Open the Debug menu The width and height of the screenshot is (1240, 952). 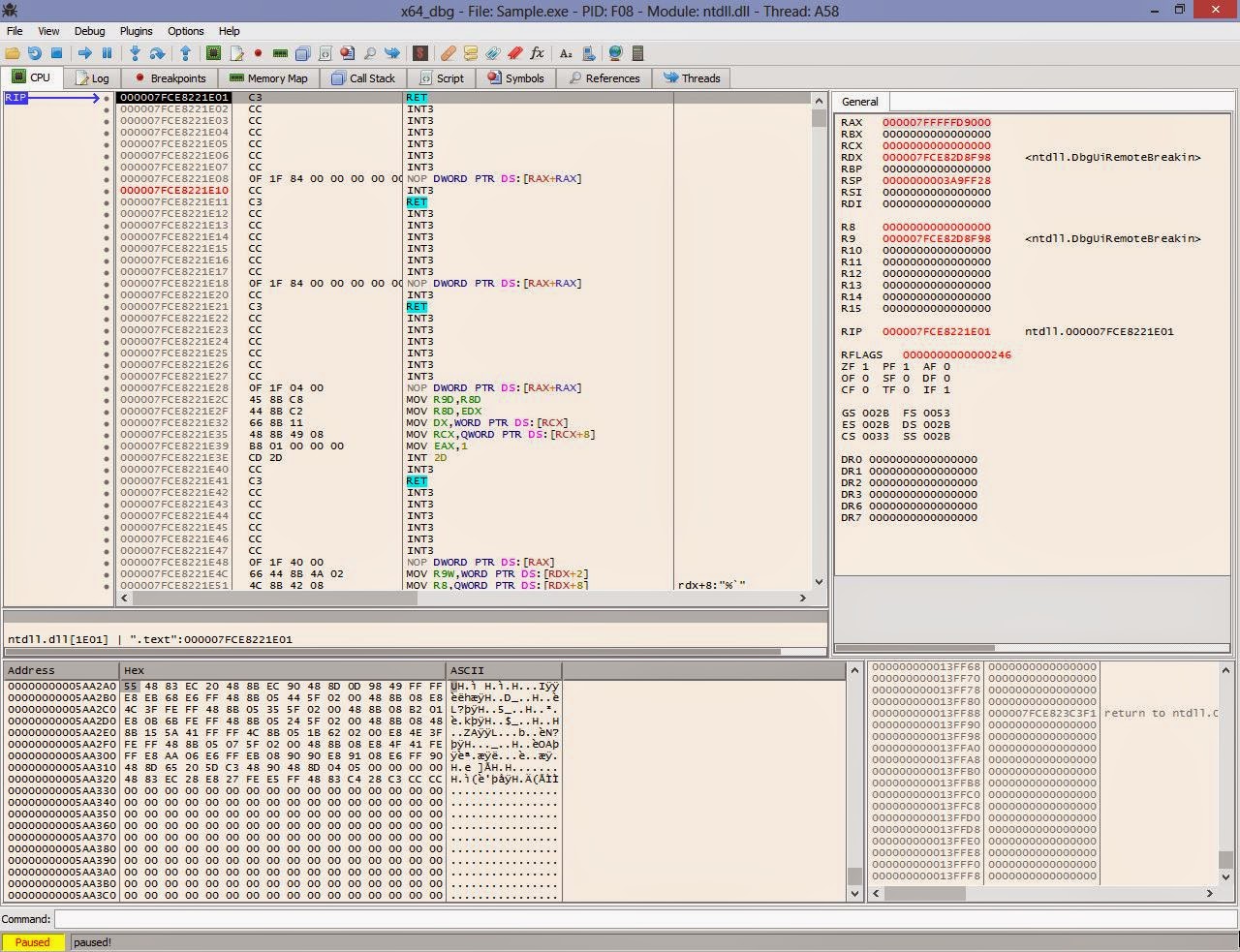89,31
